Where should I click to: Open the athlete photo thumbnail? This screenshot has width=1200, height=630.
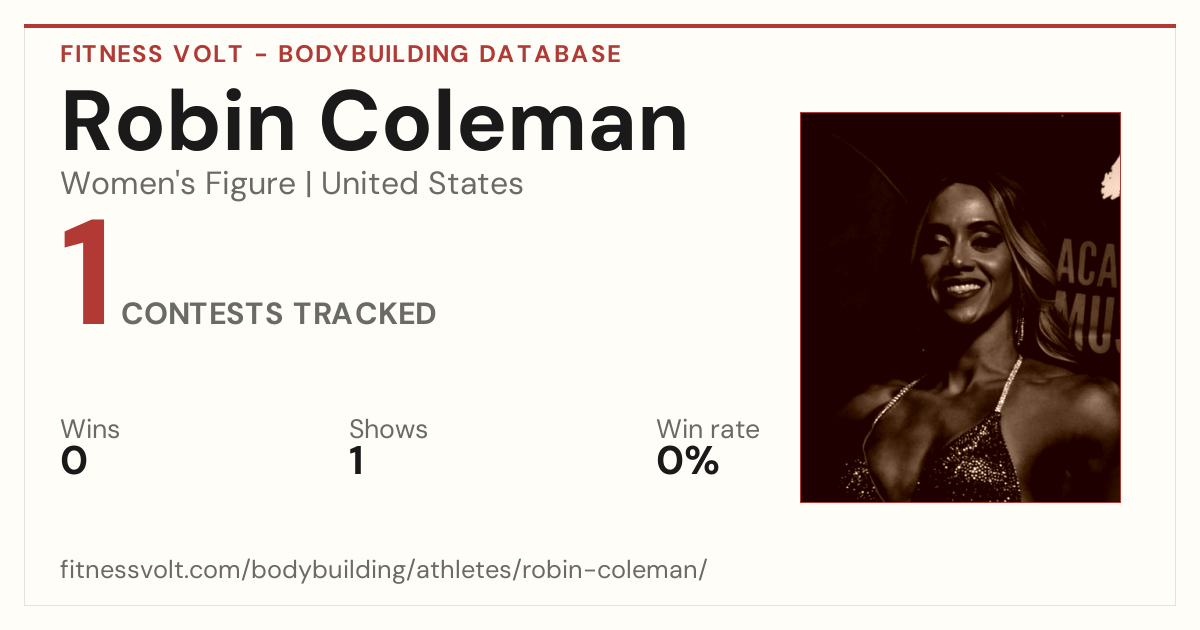coord(960,307)
